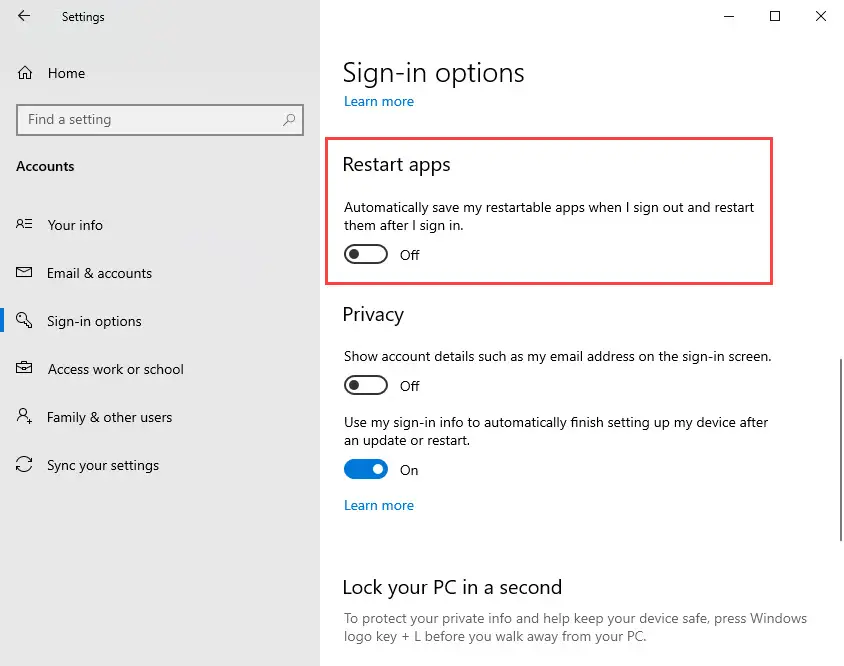Click the Sync your settings arrows icon

click(24, 464)
